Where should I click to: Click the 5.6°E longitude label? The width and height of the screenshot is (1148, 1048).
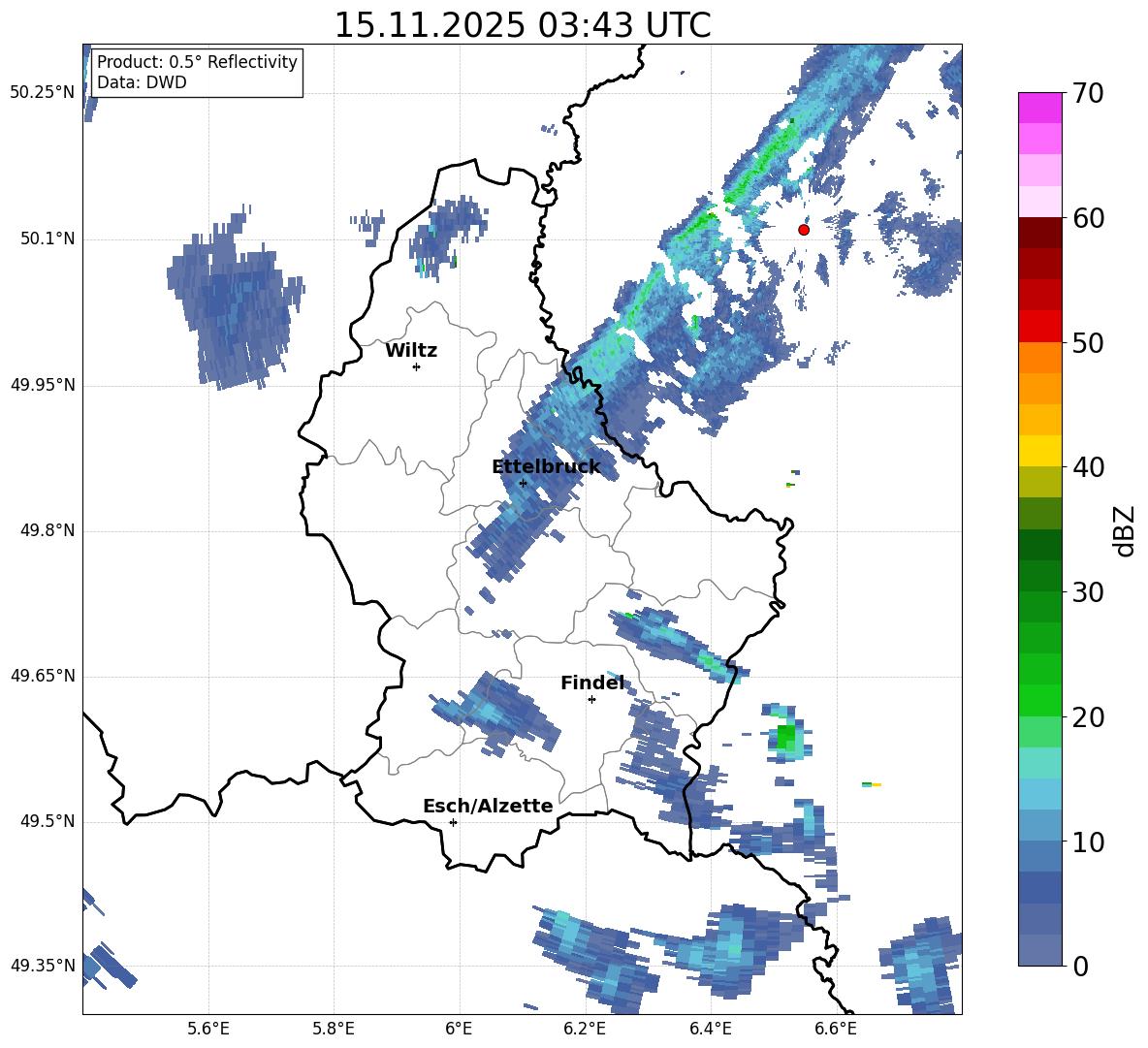208,1029
